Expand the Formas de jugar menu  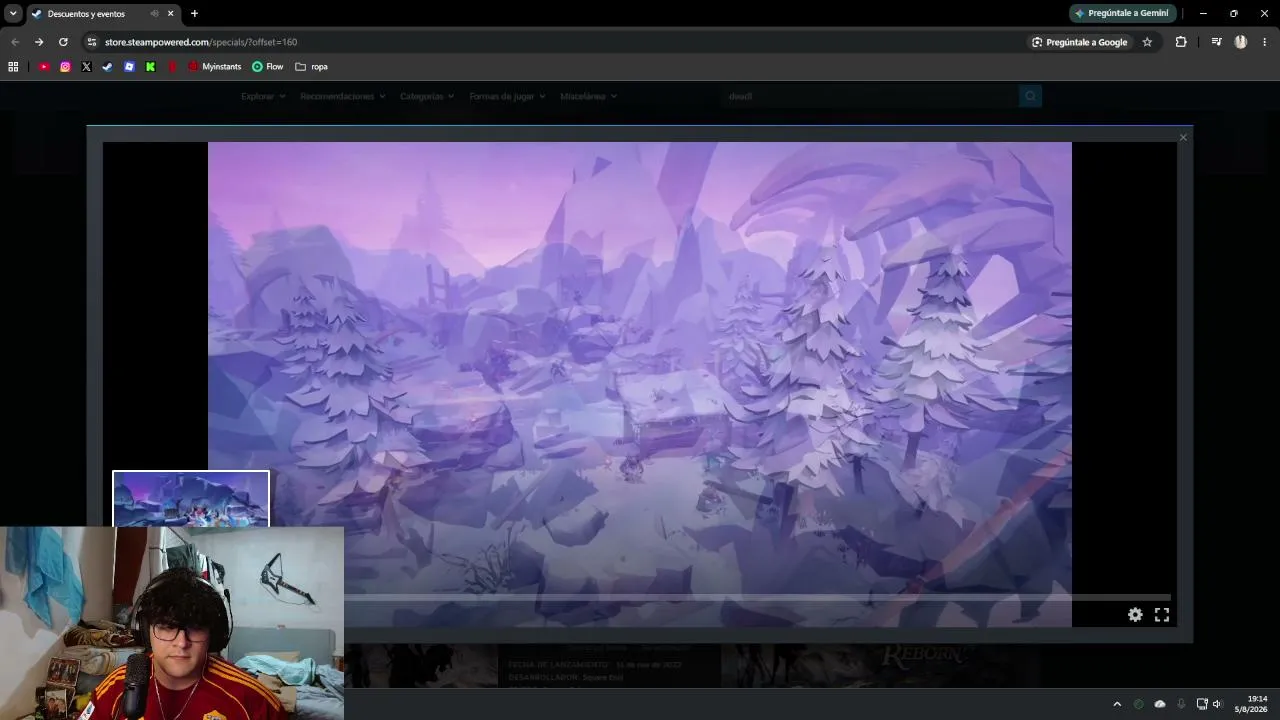(507, 96)
